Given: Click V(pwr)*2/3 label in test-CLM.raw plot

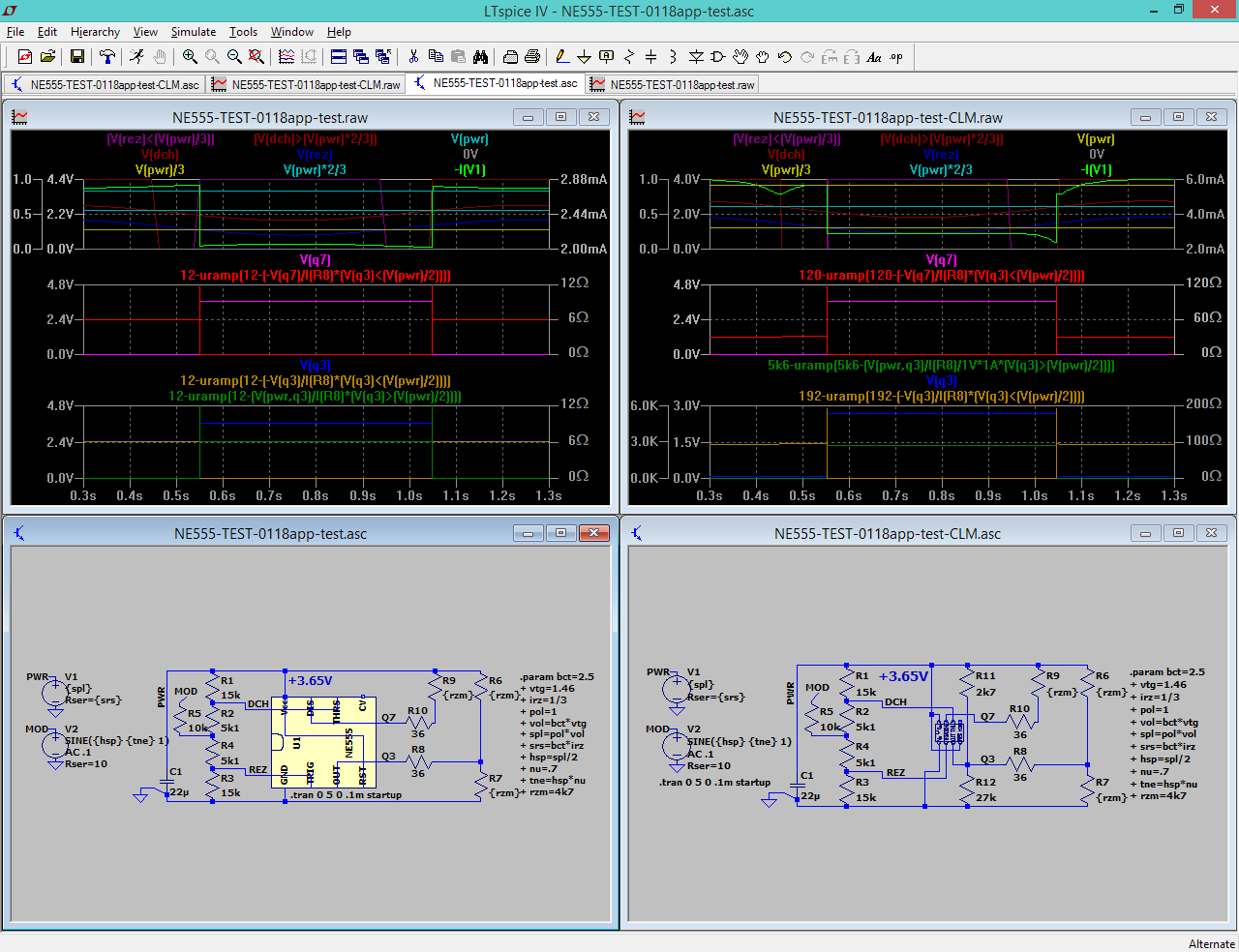Looking at the screenshot, I should 941,170.
